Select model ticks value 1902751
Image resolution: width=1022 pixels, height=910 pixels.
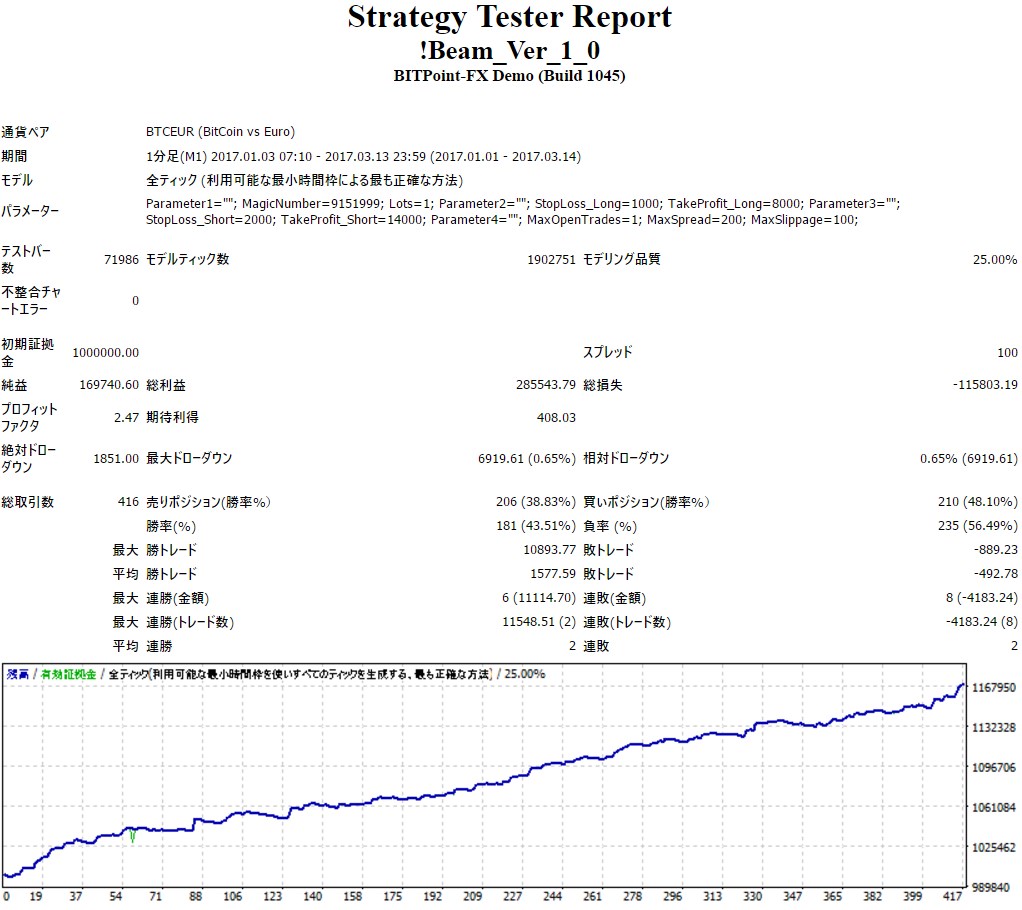551,259
